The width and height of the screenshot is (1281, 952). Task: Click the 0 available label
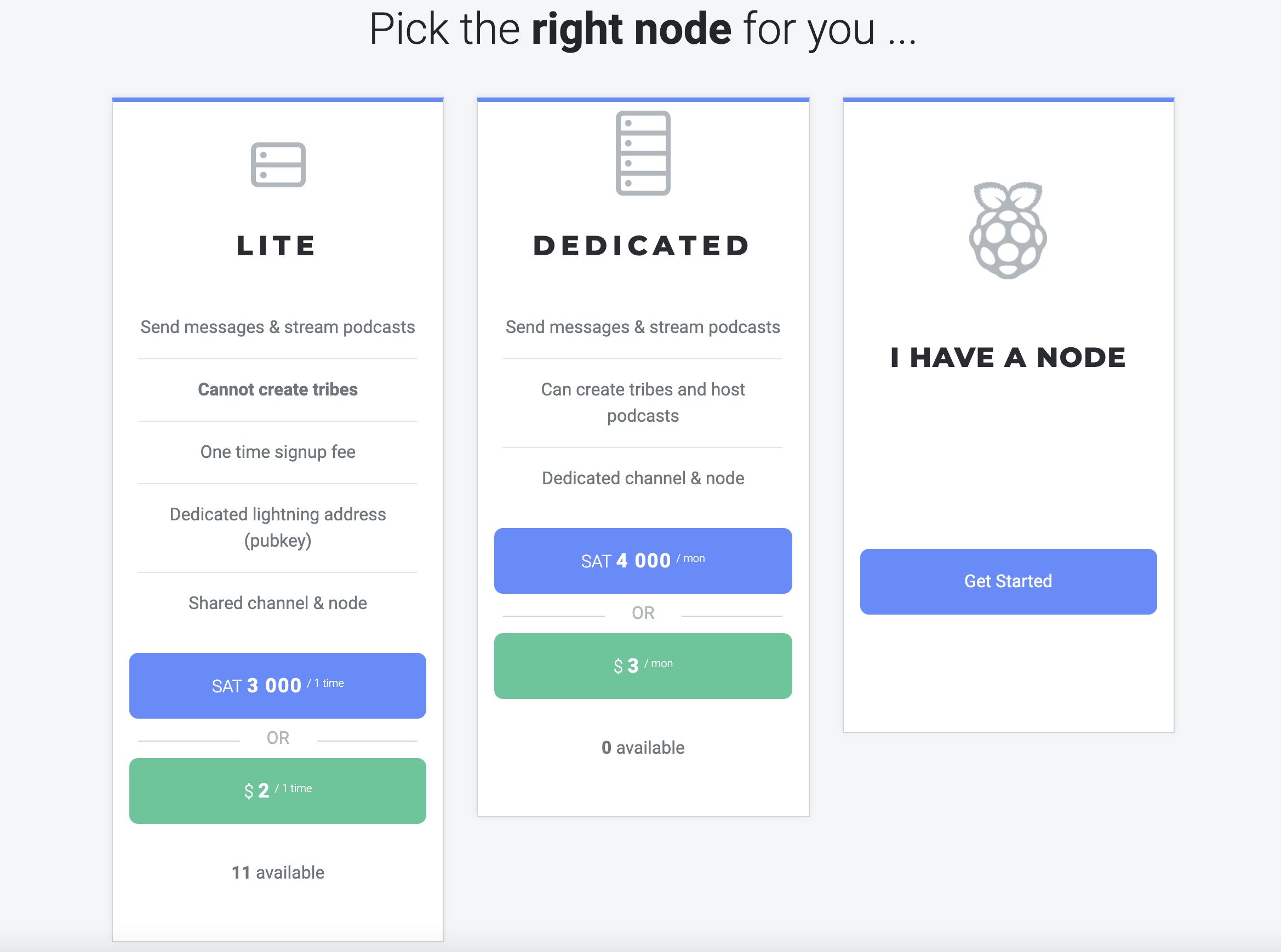point(643,747)
